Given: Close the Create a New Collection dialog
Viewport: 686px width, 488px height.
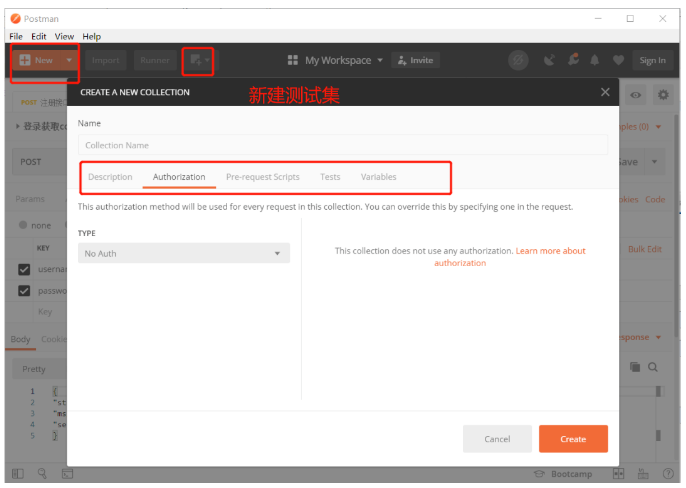Looking at the screenshot, I should coord(605,92).
